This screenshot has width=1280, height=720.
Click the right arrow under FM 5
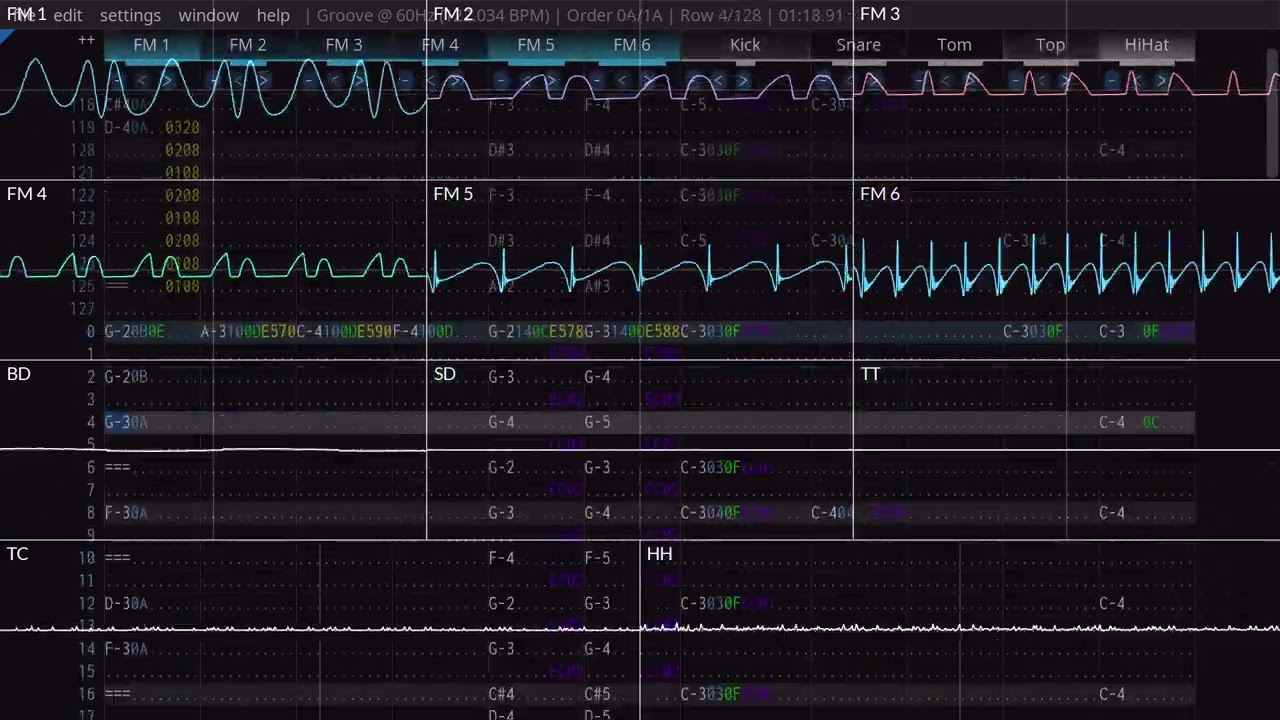click(550, 80)
